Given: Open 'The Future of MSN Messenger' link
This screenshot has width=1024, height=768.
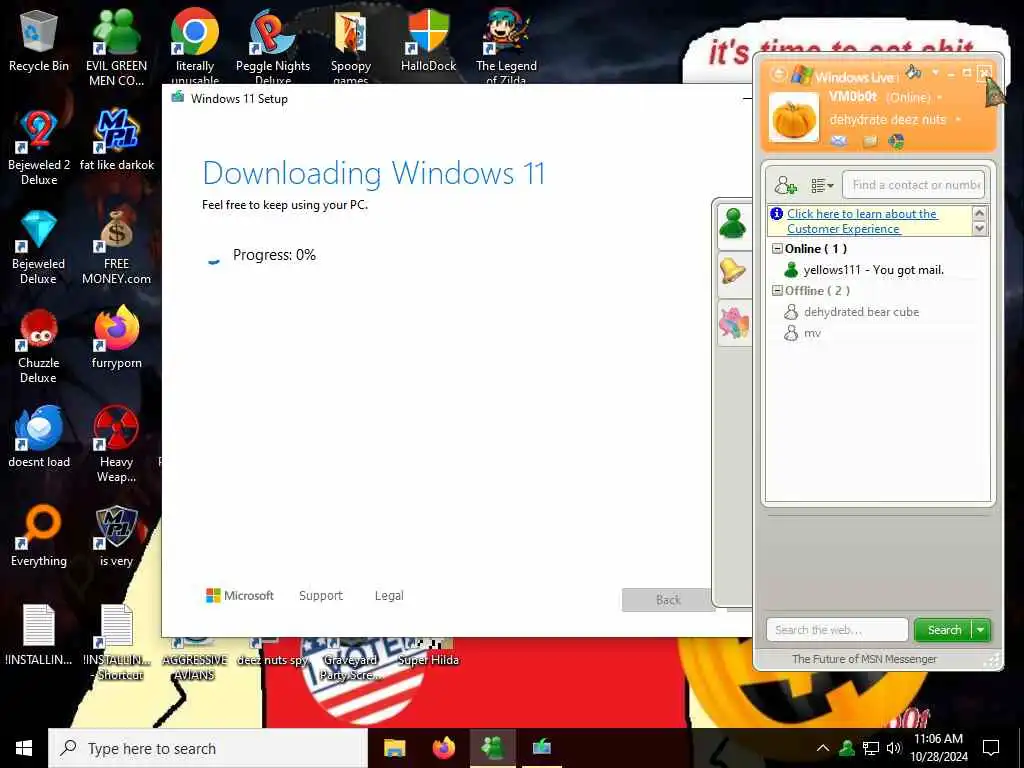Looking at the screenshot, I should 864,659.
